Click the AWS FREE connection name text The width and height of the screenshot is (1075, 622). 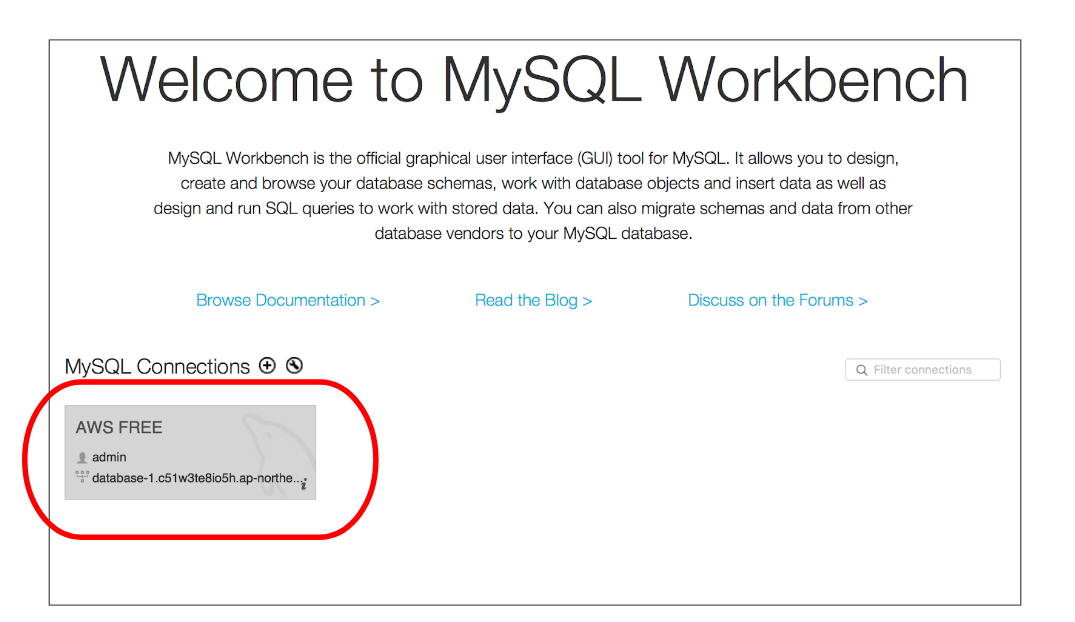pyautogui.click(x=119, y=427)
